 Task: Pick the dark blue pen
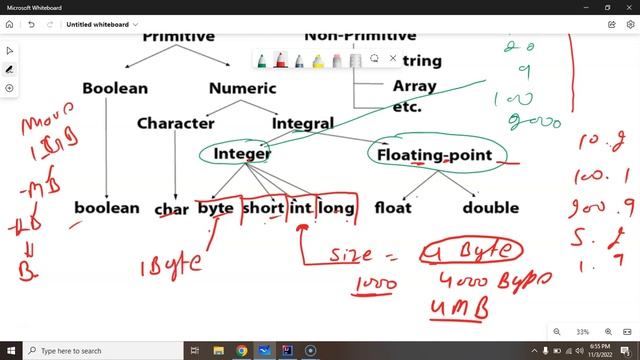click(x=299, y=60)
